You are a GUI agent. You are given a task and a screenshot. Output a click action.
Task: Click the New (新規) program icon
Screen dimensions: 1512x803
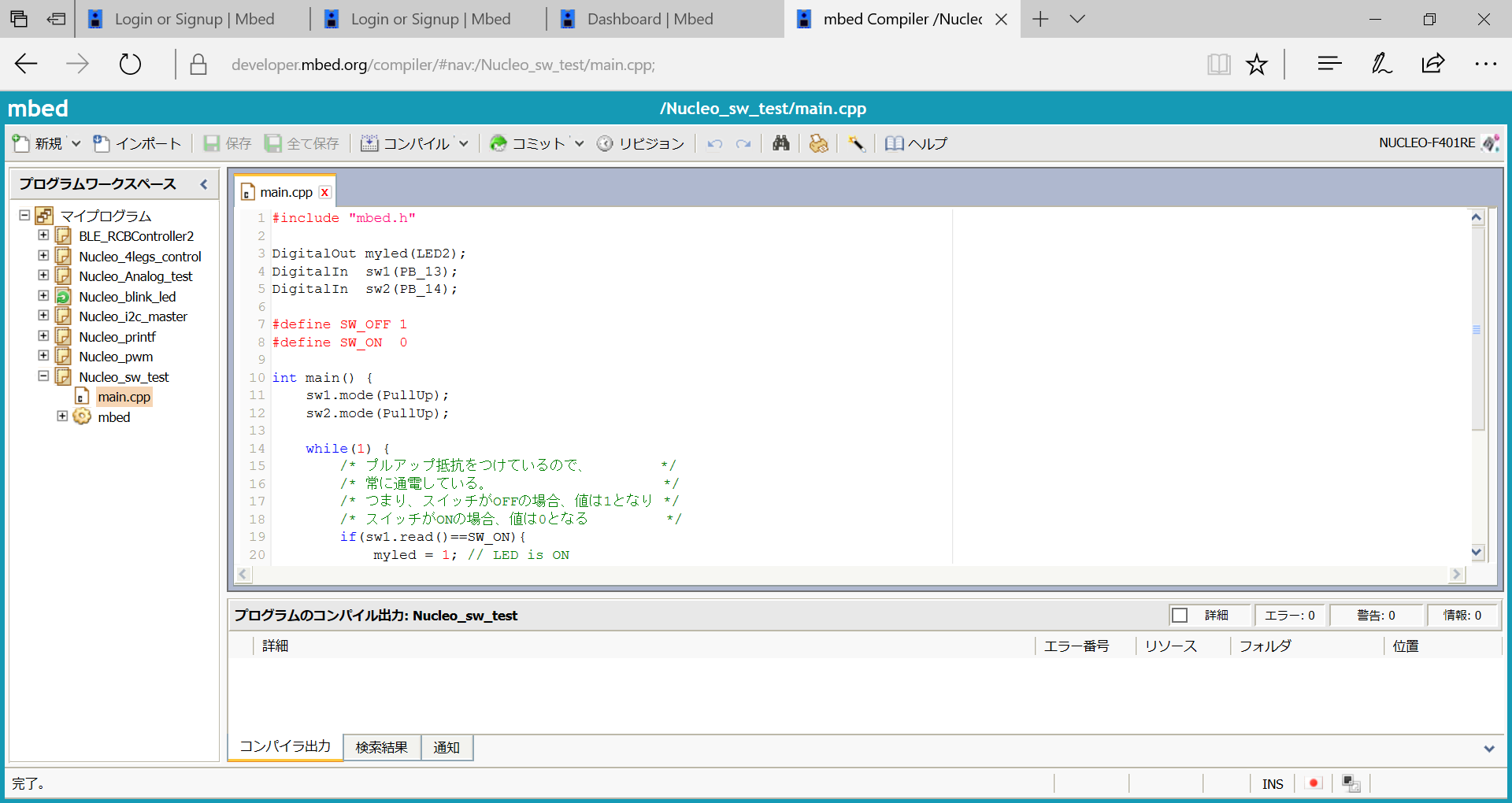click(x=20, y=143)
